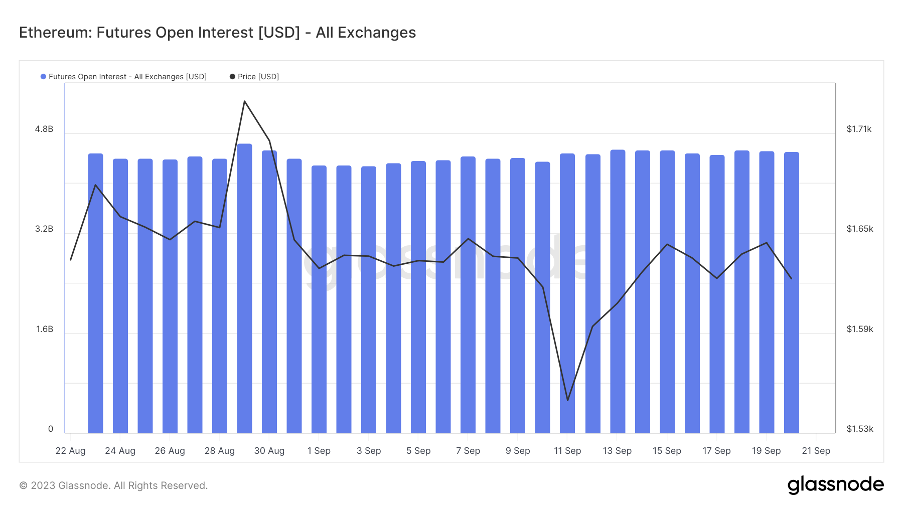The height and width of the screenshot is (508, 904).
Task: Click the $1.71k right axis label
Action: click(x=859, y=129)
